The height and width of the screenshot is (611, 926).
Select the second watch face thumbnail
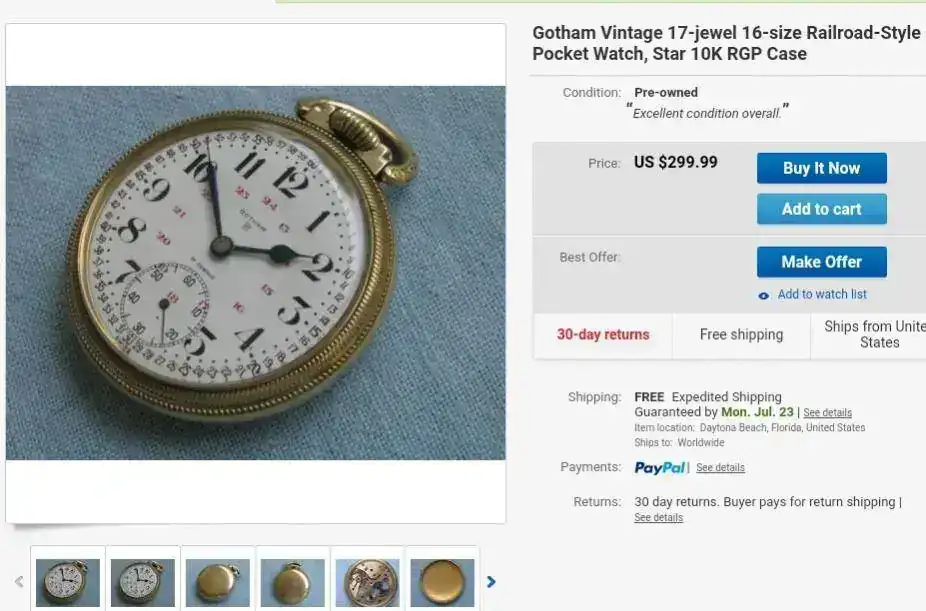pyautogui.click(x=143, y=582)
